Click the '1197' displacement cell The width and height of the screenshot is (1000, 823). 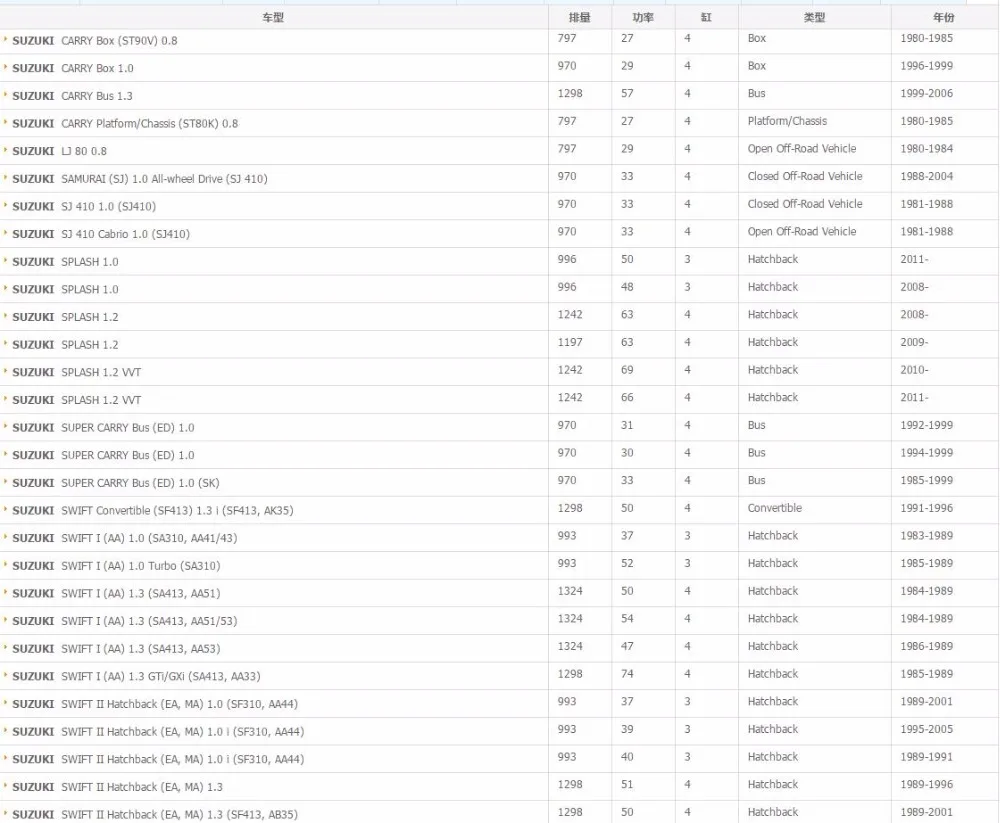click(570, 343)
